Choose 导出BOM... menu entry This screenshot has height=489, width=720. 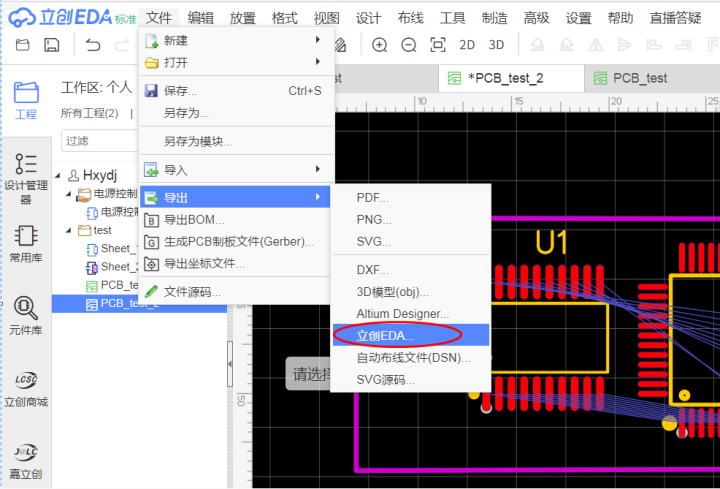tap(236, 219)
